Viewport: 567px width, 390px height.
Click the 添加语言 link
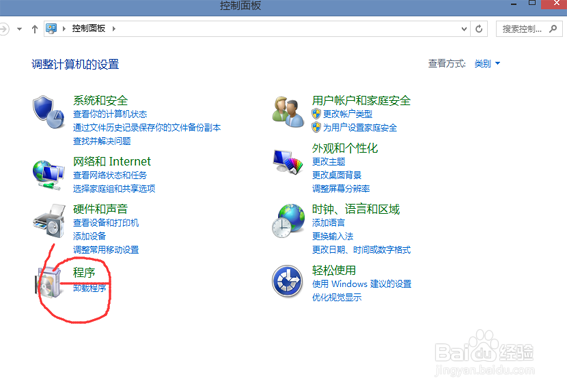[328, 223]
